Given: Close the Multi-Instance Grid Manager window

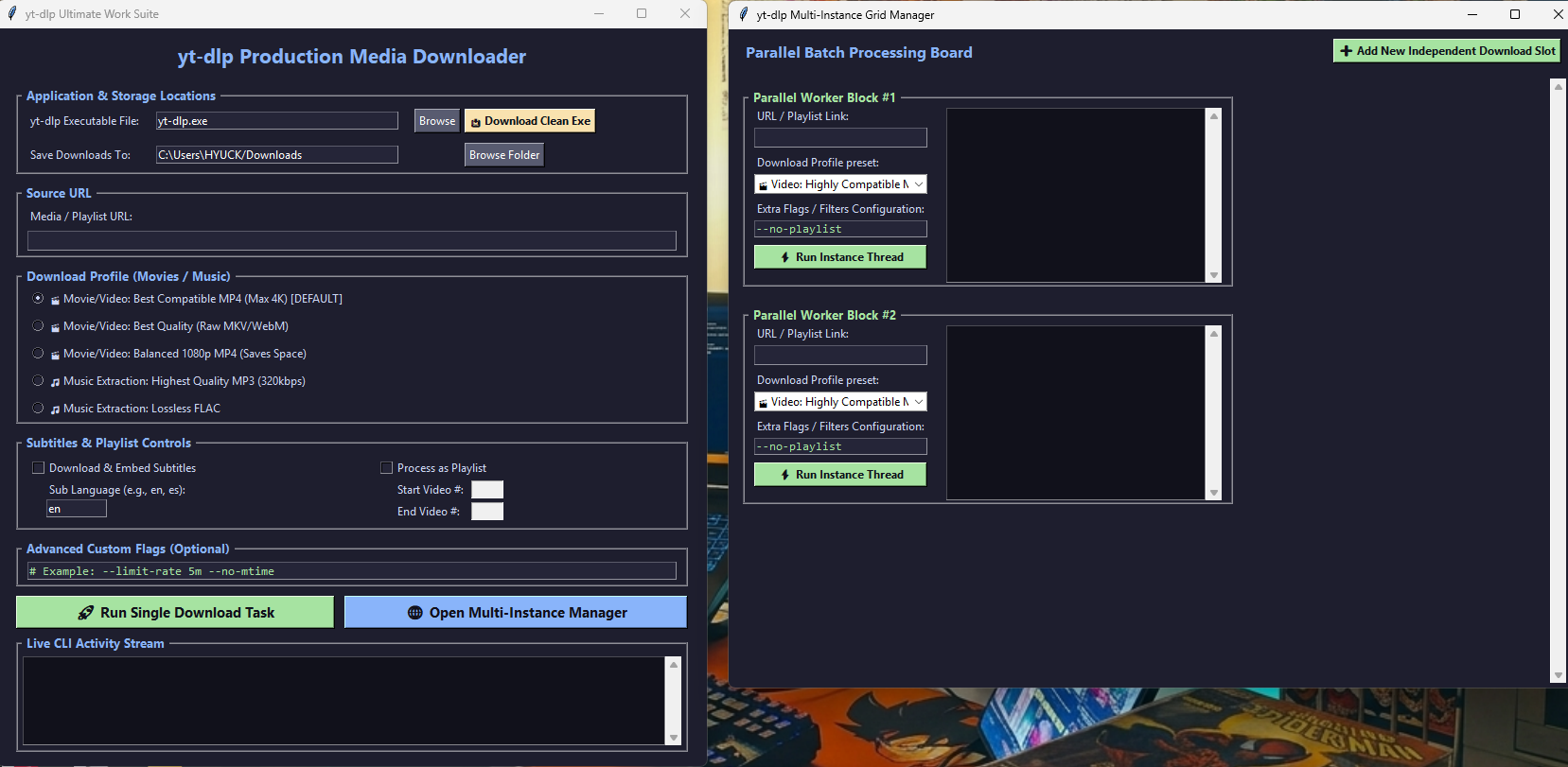Looking at the screenshot, I should pos(1558,14).
